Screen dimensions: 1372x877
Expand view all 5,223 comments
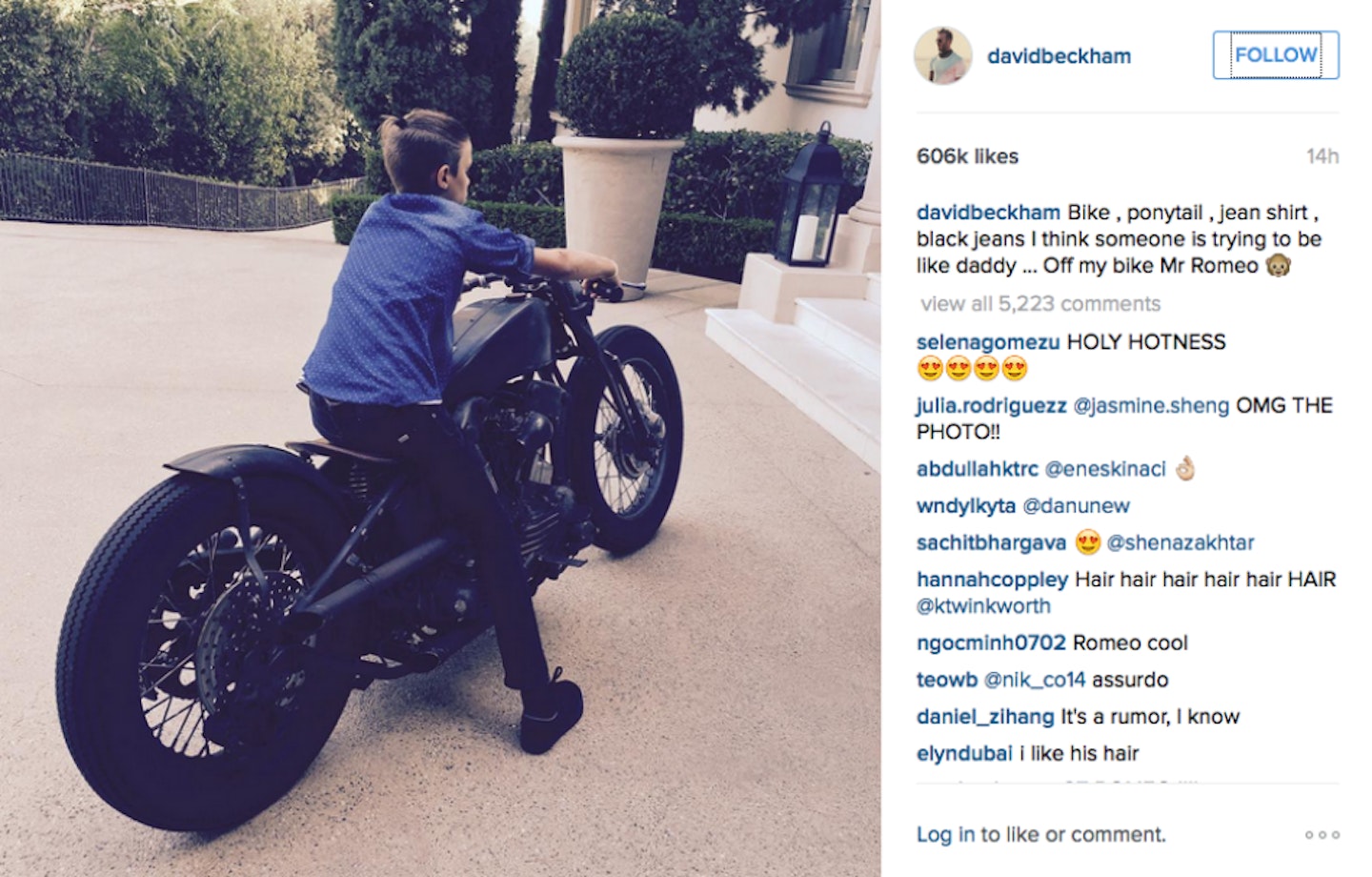coord(1040,304)
